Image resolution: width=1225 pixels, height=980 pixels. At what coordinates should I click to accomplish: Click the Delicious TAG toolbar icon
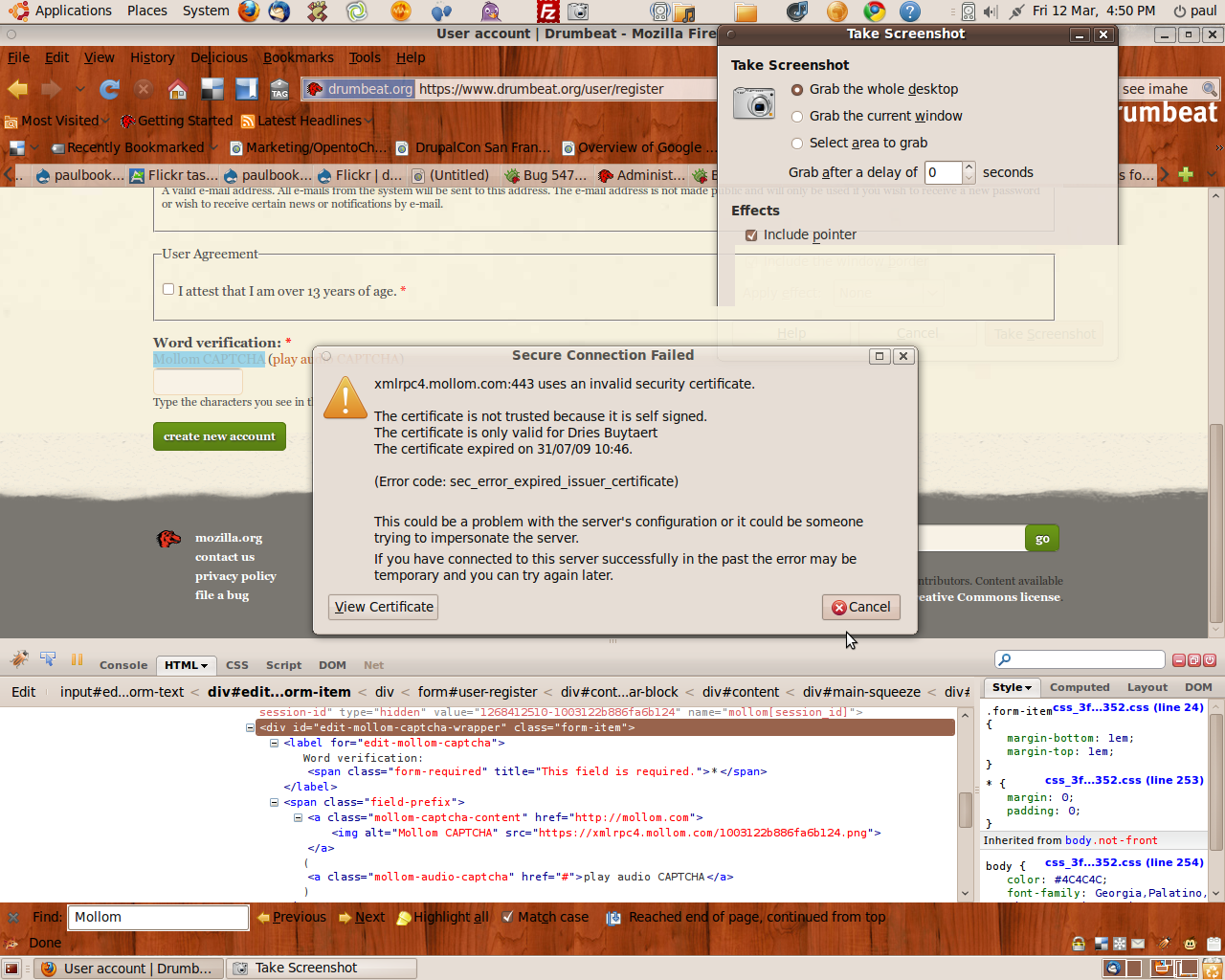tap(279, 89)
